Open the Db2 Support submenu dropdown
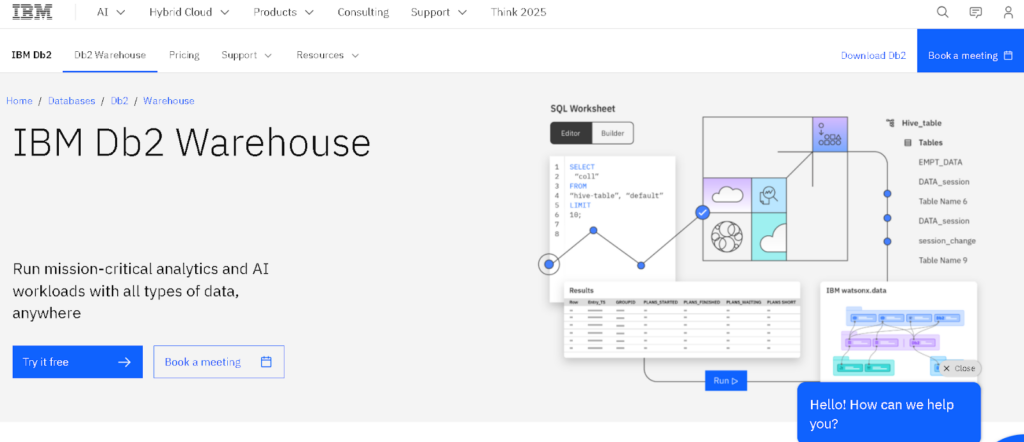Viewport: 1024px width, 442px height. [x=246, y=55]
